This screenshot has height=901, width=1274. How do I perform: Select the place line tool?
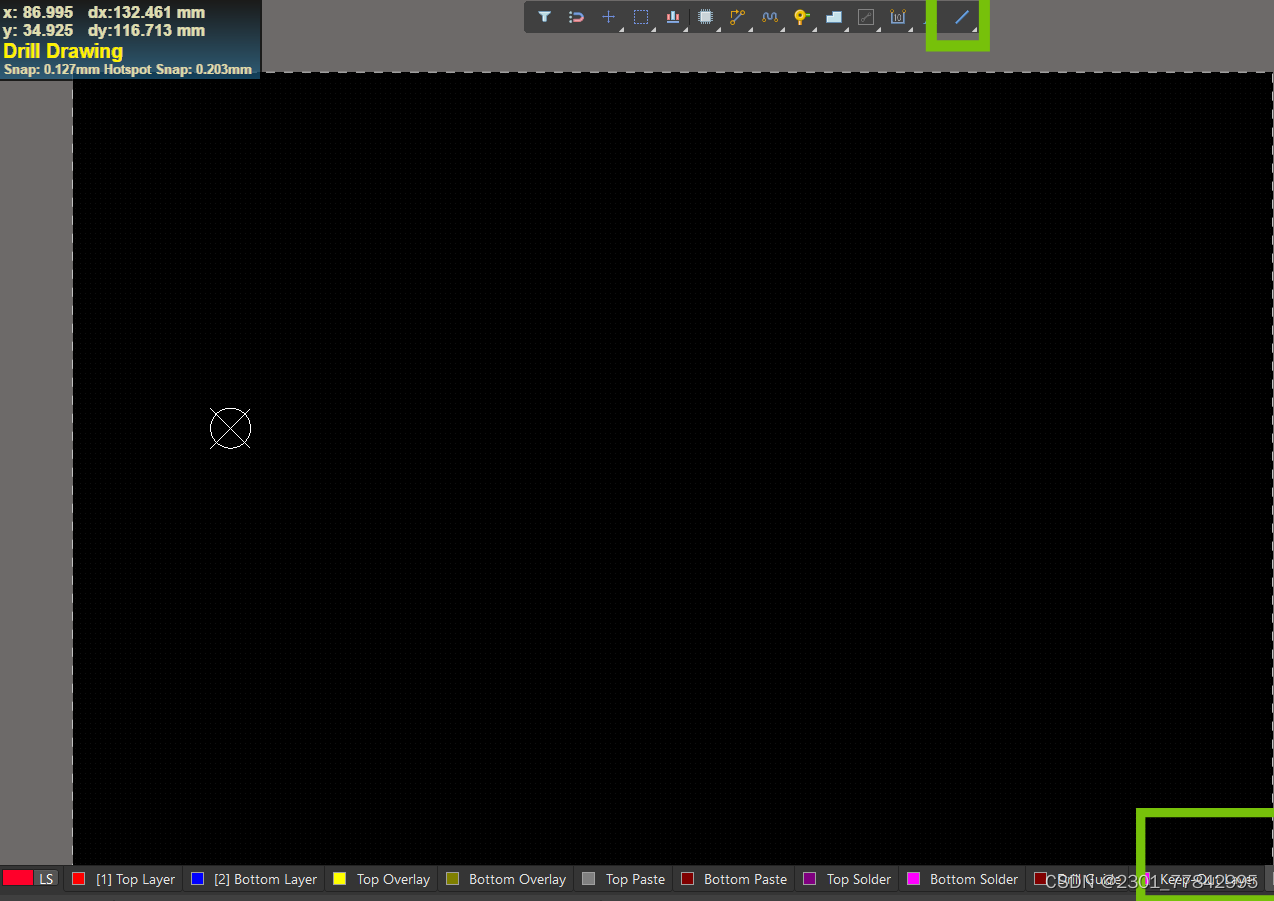pyautogui.click(x=962, y=17)
